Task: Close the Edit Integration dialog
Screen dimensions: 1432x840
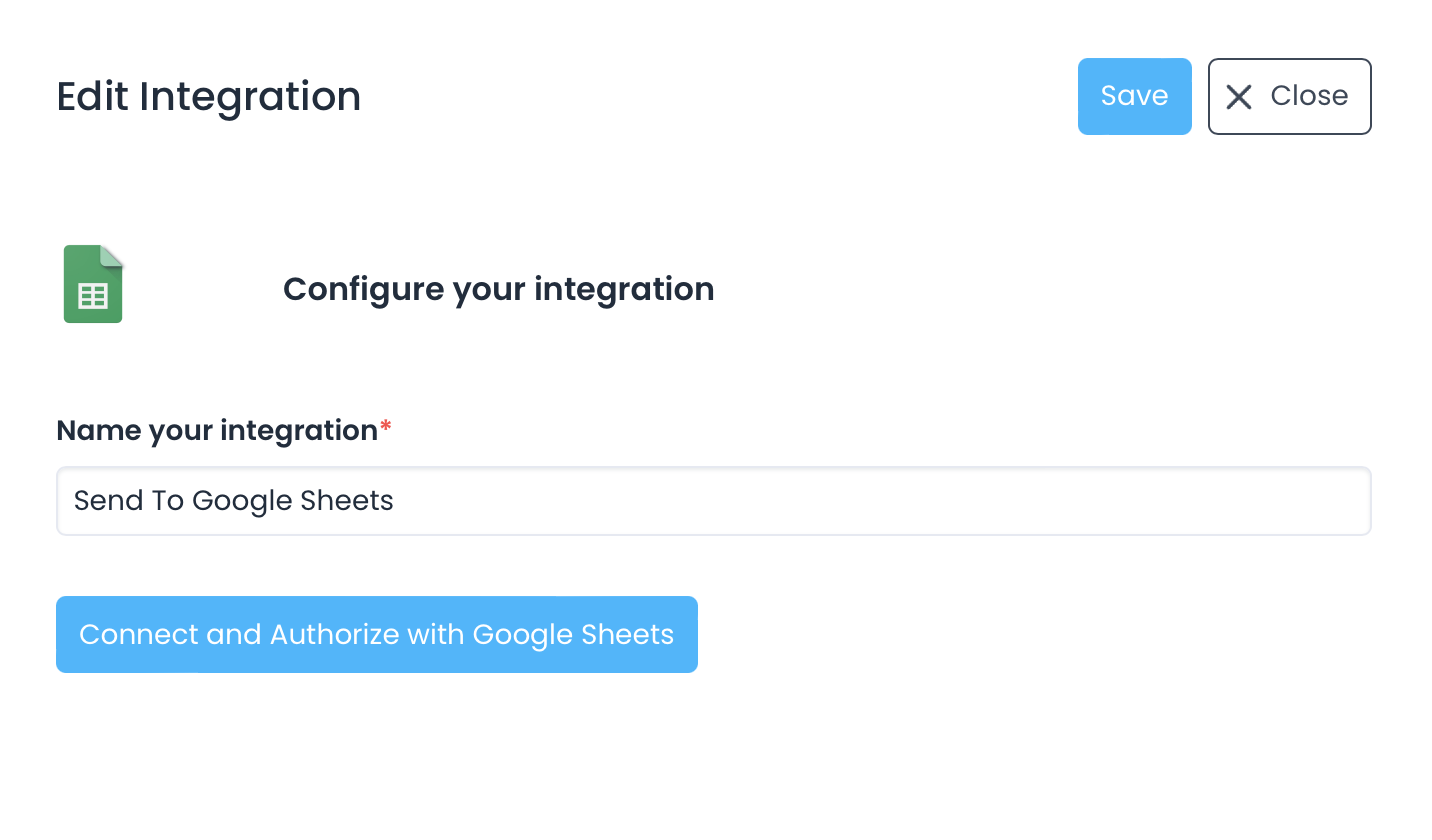Action: coord(1289,96)
